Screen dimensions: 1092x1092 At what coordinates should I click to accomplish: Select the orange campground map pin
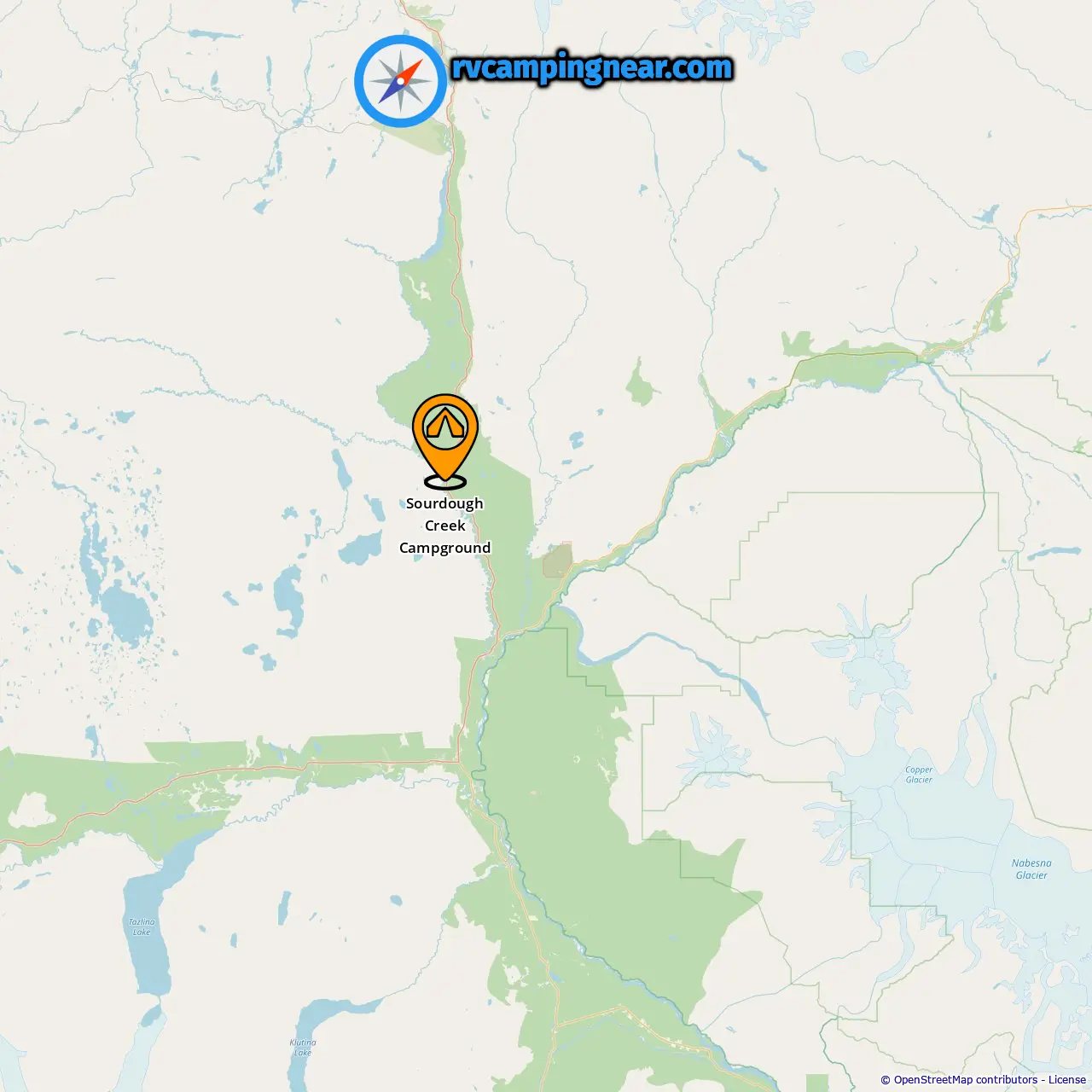click(x=445, y=438)
